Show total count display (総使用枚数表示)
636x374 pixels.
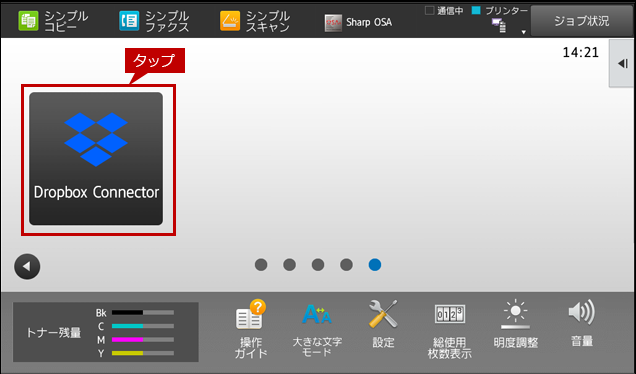(449, 330)
